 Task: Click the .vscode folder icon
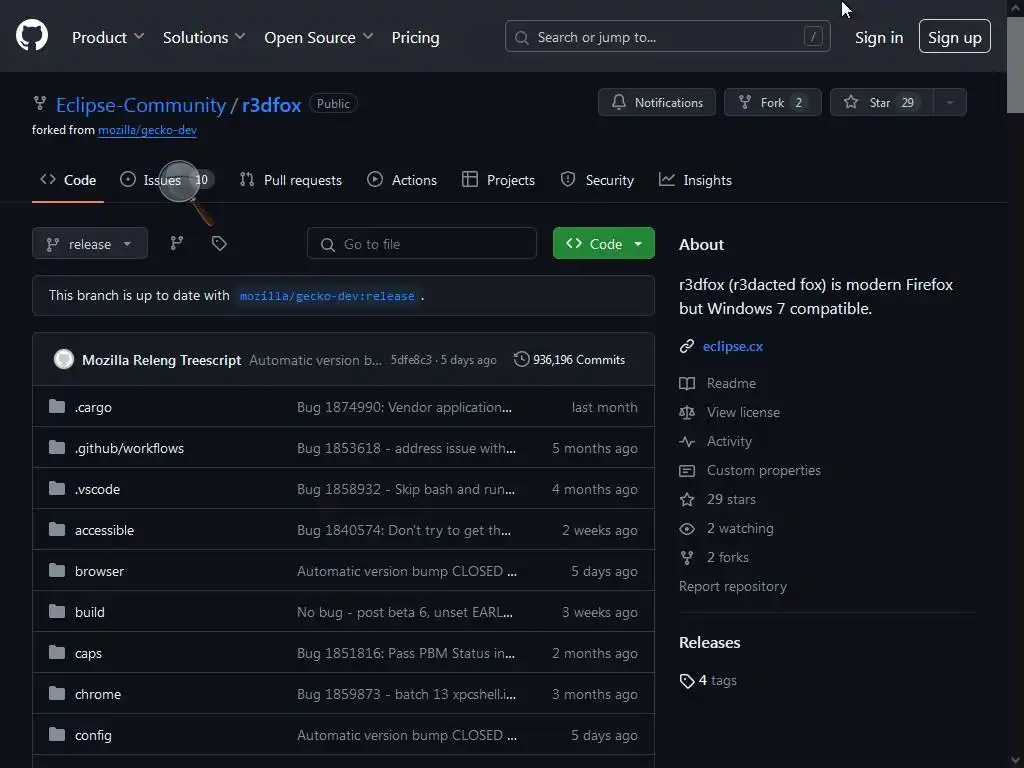[x=57, y=489]
